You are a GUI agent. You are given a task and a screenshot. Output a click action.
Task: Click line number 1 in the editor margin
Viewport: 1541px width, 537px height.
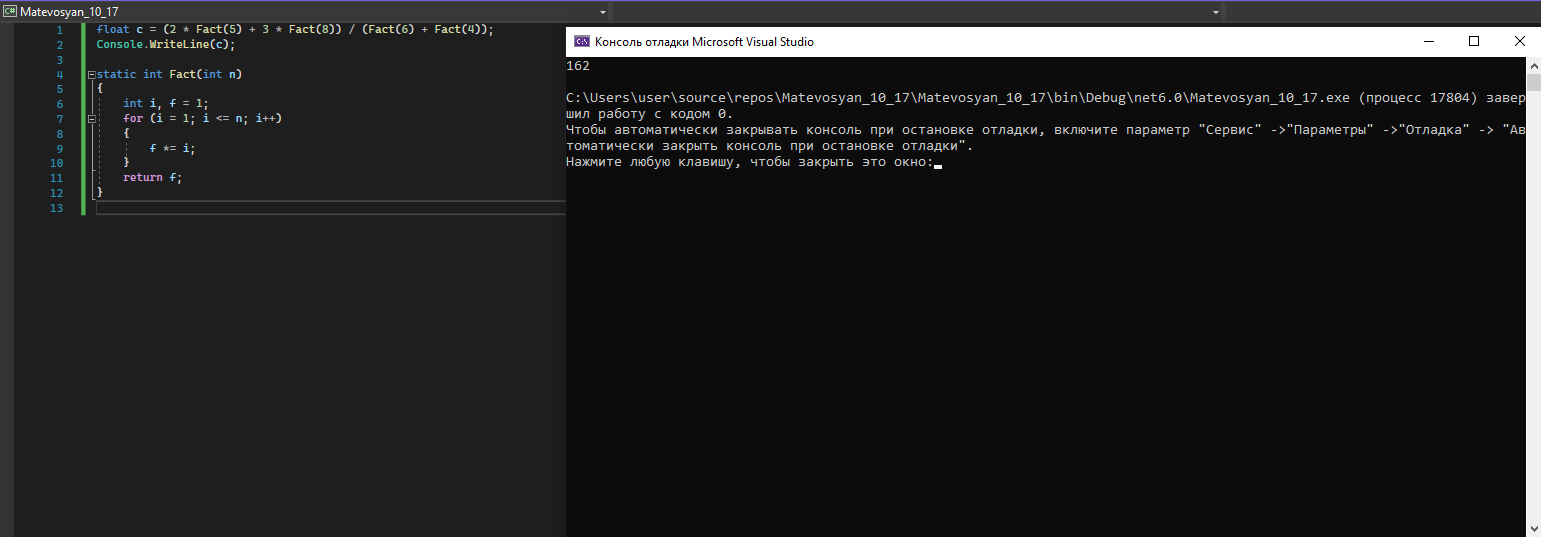coord(60,30)
